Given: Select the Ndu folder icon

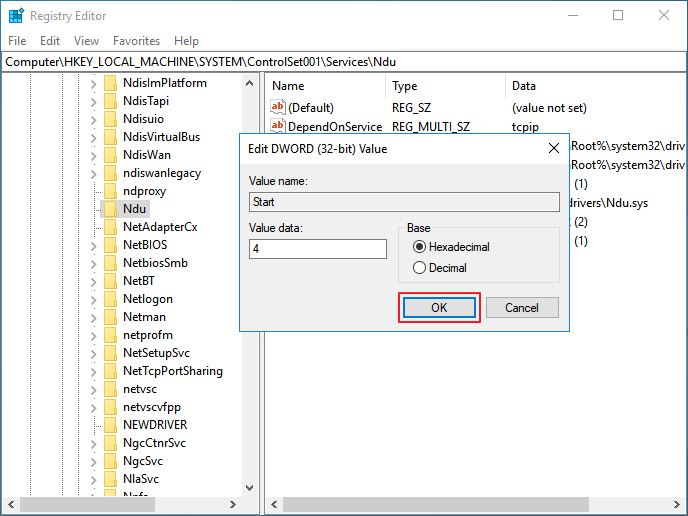Looking at the screenshot, I should (111, 209).
